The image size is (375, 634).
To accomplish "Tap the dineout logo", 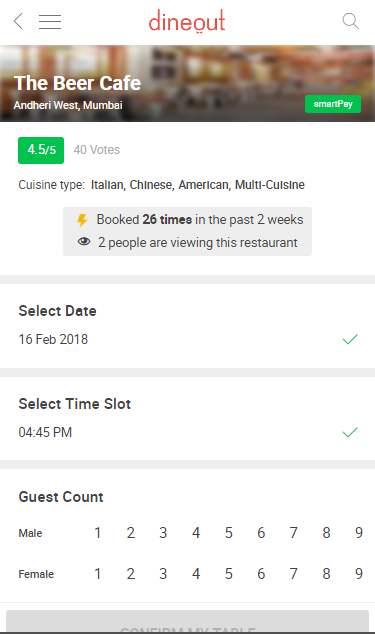I will tap(187, 21).
